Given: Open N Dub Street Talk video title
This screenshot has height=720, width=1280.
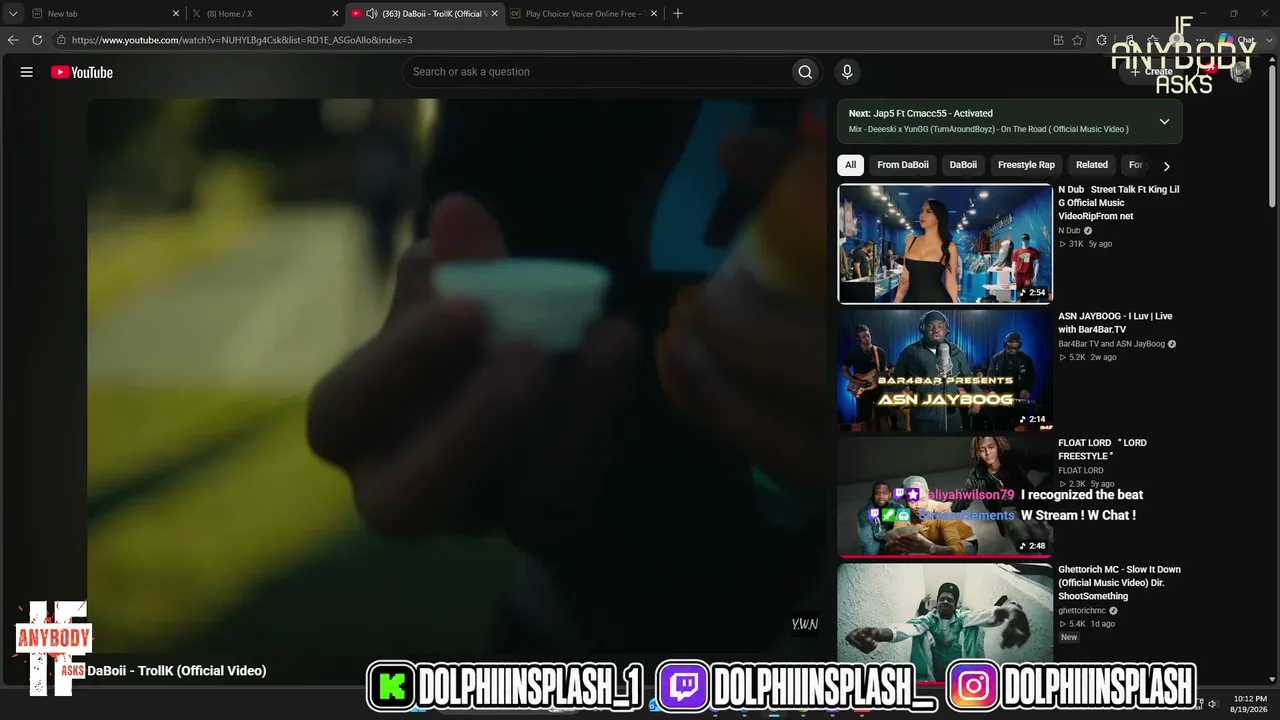Looking at the screenshot, I should [x=1119, y=203].
